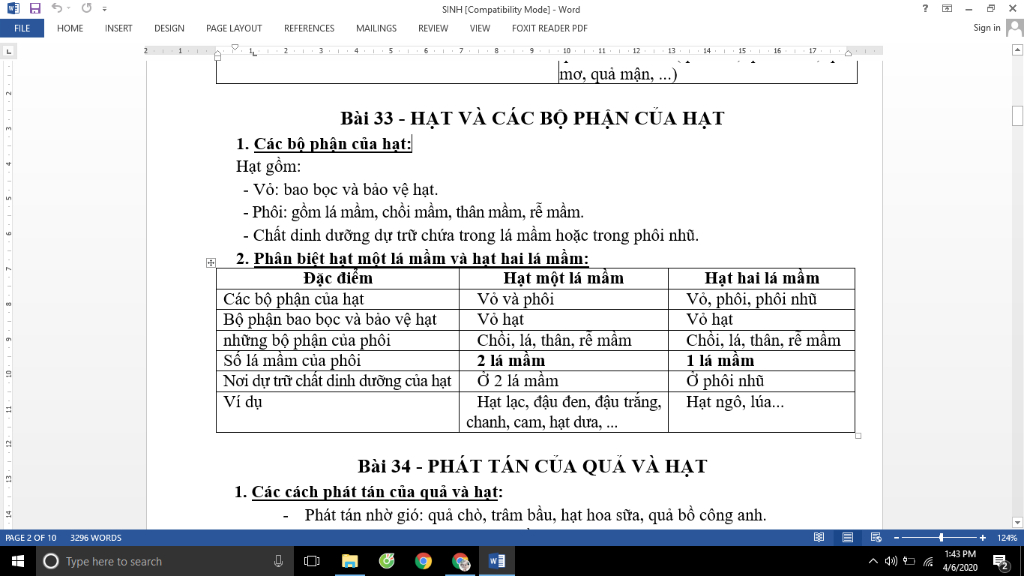This screenshot has height=576, width=1024.
Task: Click the Wi-Fi network tray icon
Action: [x=928, y=561]
